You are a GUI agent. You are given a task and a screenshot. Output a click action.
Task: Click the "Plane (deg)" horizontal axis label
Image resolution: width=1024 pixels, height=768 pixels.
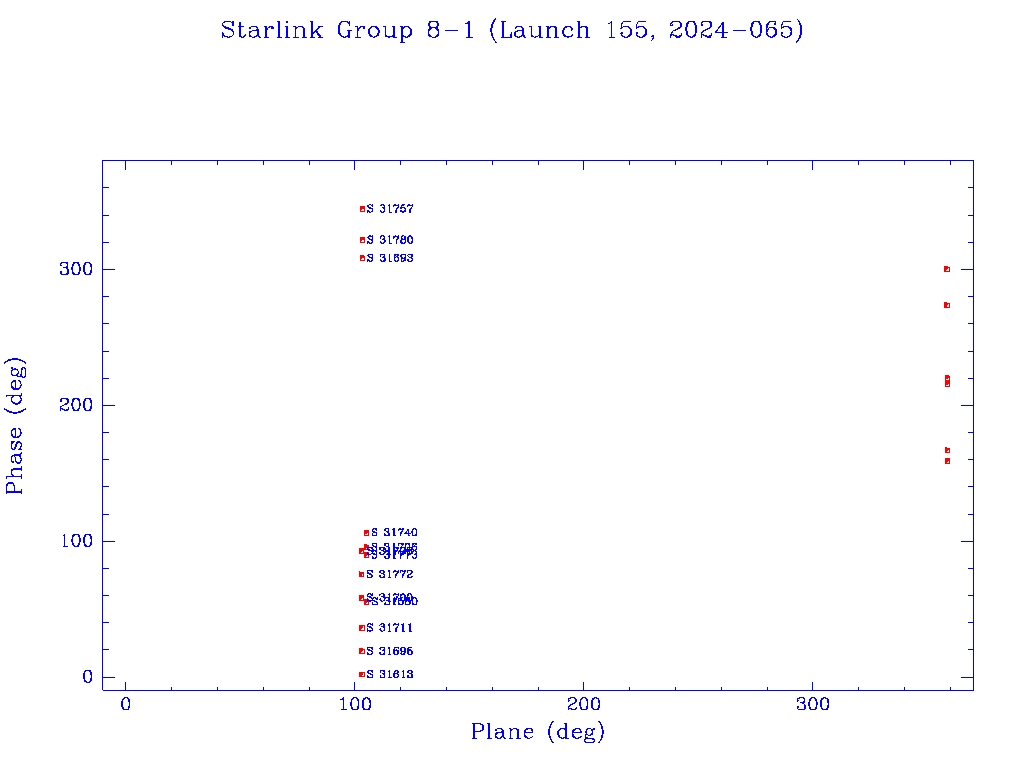pyautogui.click(x=538, y=731)
